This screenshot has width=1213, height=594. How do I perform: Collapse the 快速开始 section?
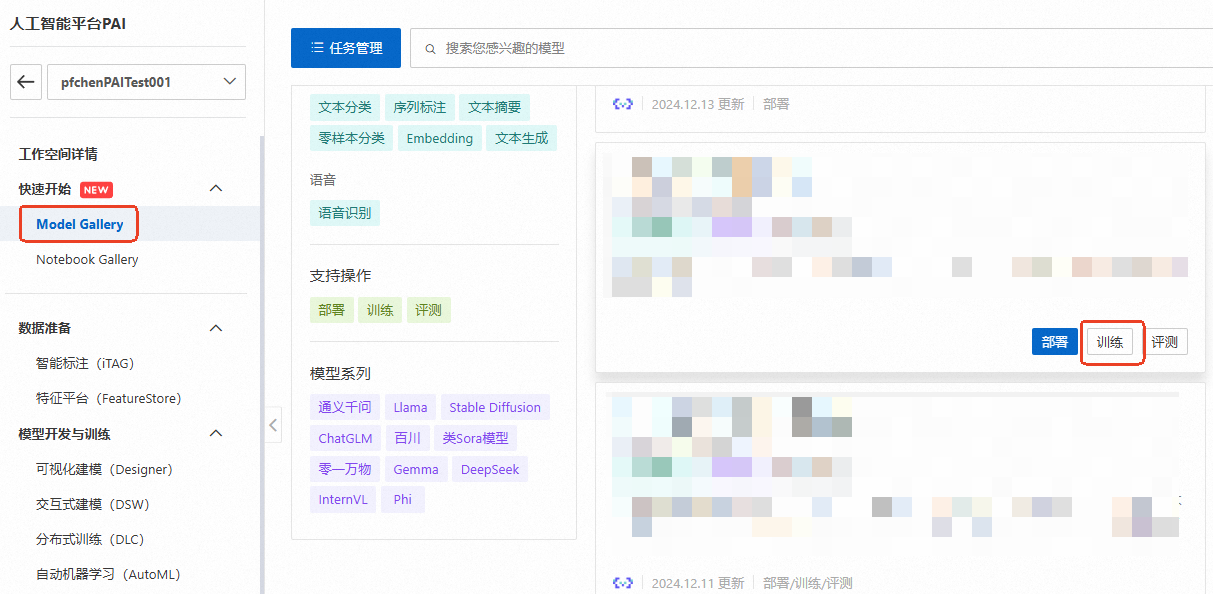click(x=215, y=189)
